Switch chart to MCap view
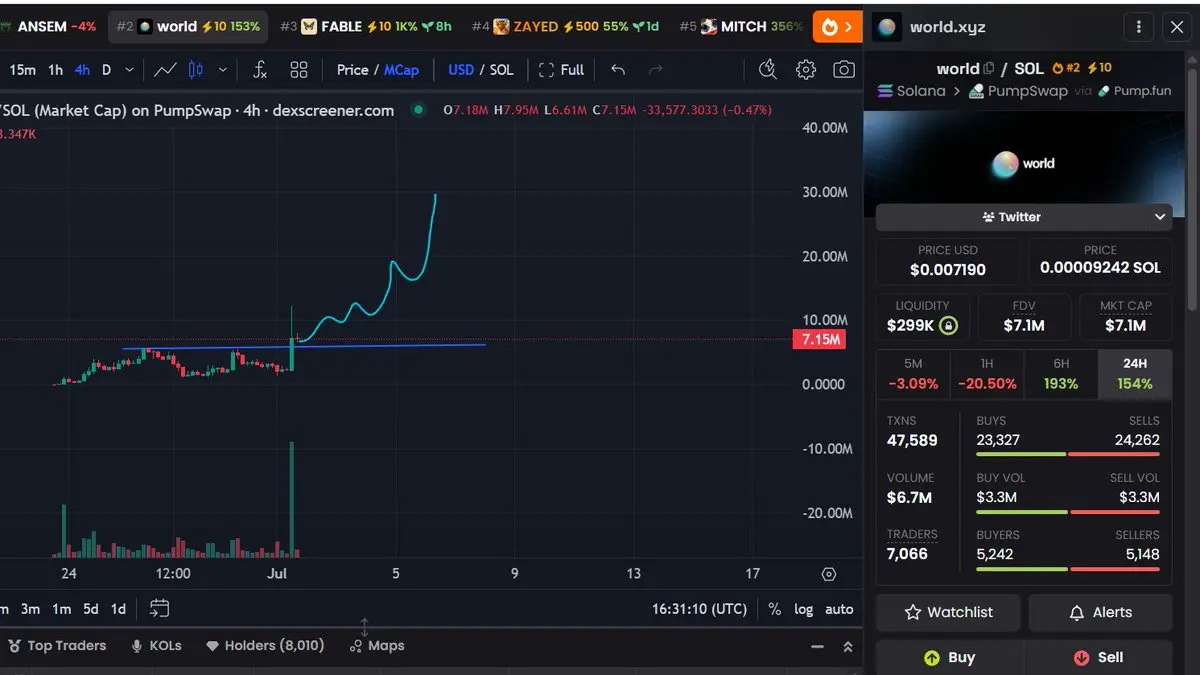Screen dimensions: 1200x675 pyautogui.click(x=402, y=70)
